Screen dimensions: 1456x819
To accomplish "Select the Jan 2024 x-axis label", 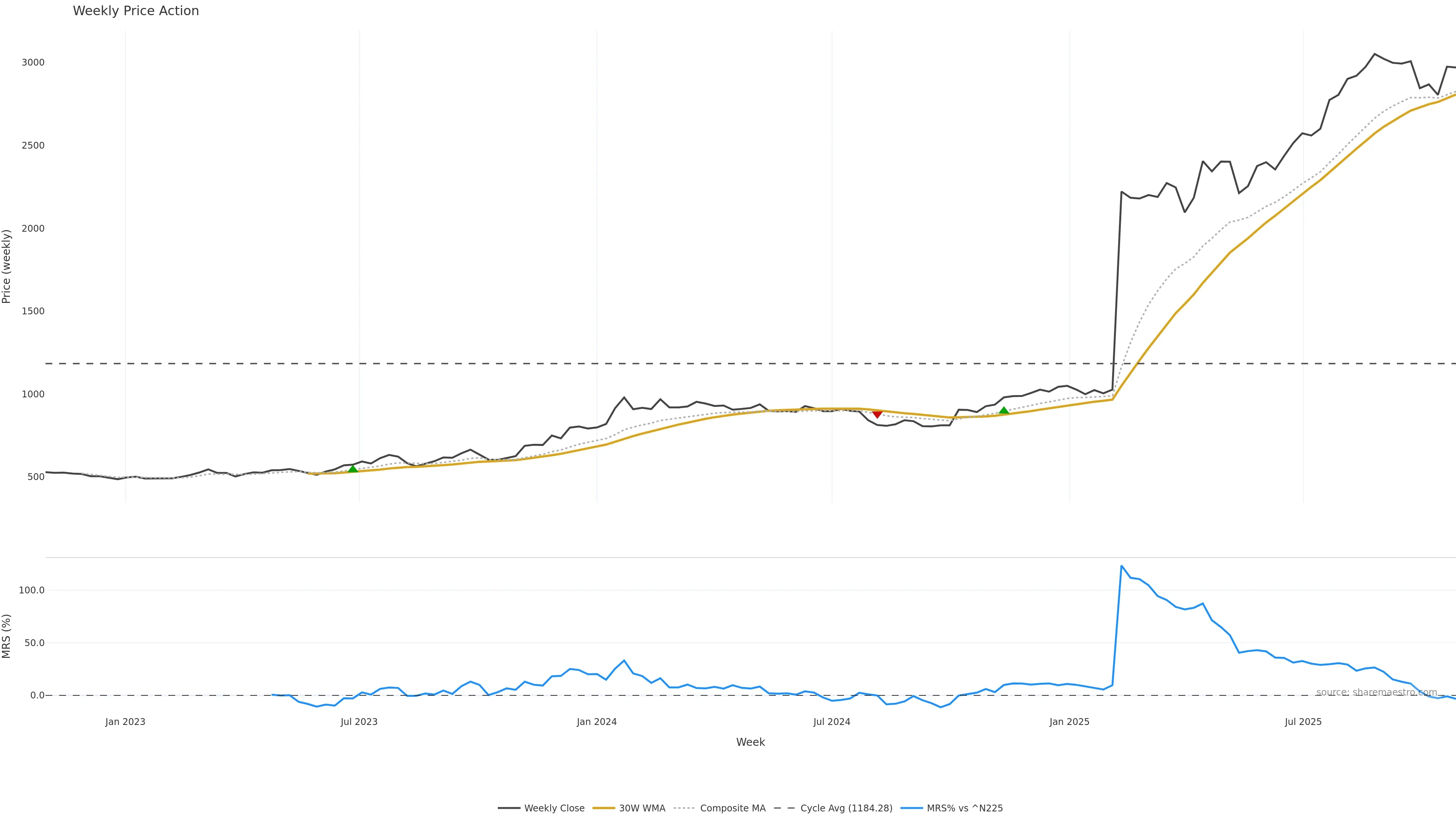I will point(596,722).
